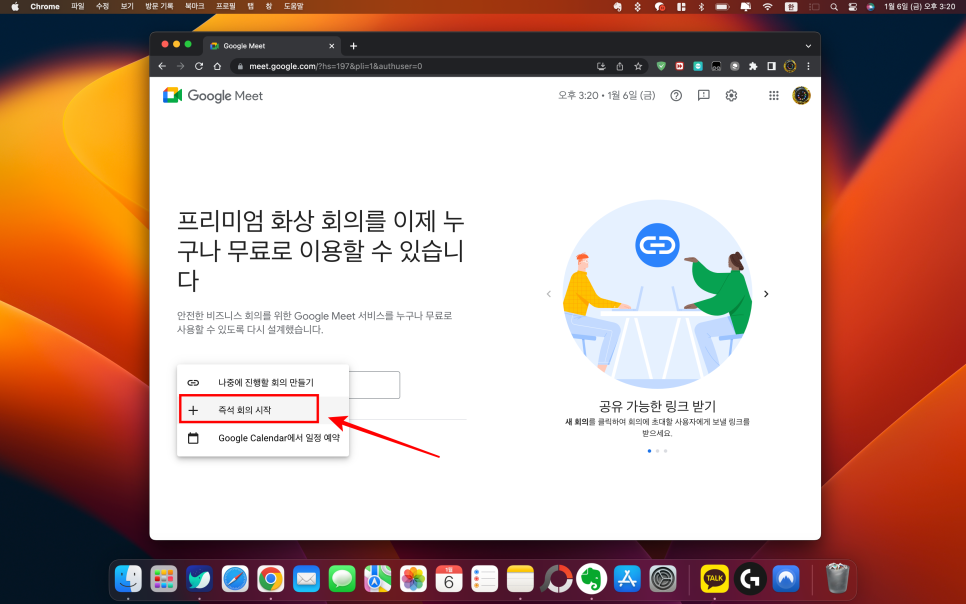Open the 파일 menu
Image resolution: width=966 pixels, height=604 pixels.
click(x=78, y=6)
